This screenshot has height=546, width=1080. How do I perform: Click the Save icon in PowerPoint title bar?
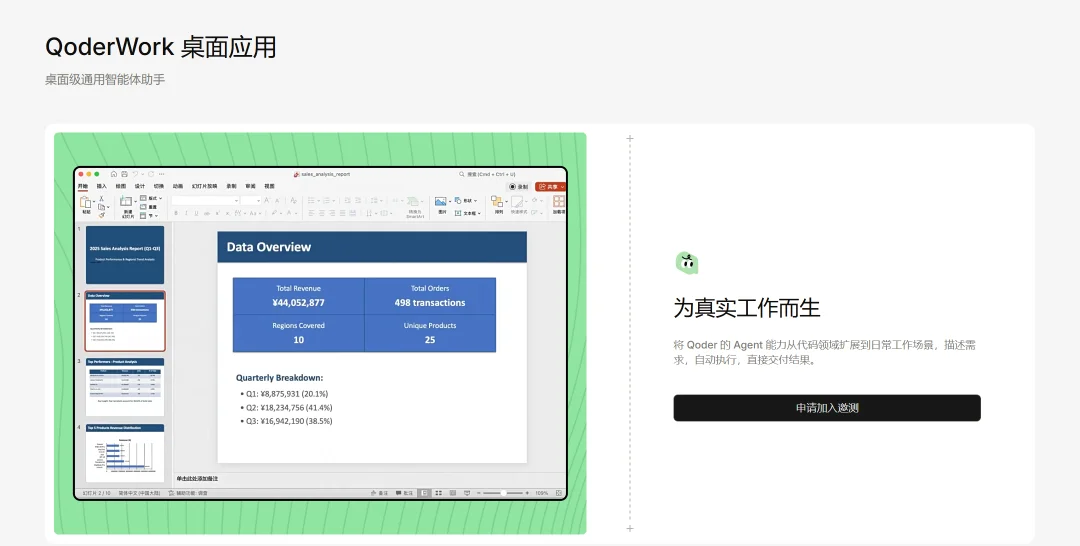[x=124, y=174]
